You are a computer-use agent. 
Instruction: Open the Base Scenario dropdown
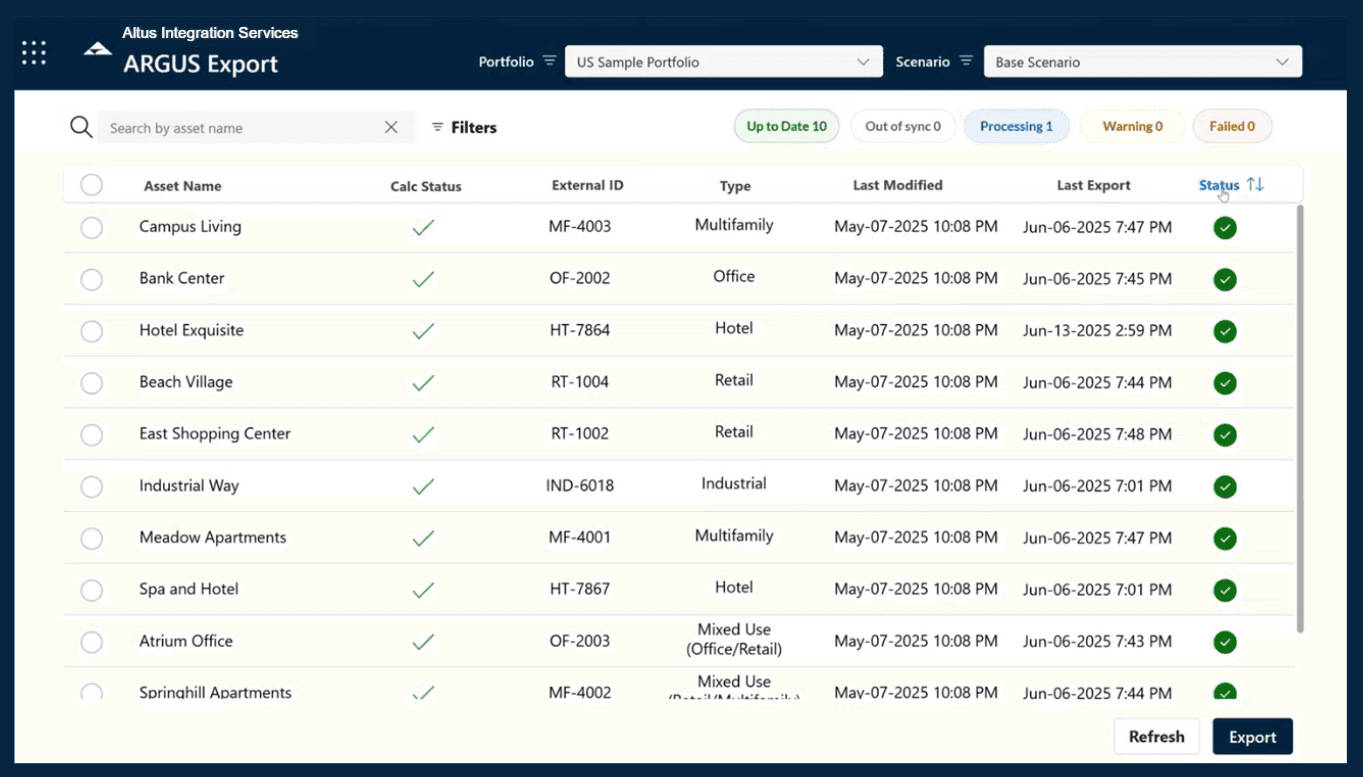1143,62
